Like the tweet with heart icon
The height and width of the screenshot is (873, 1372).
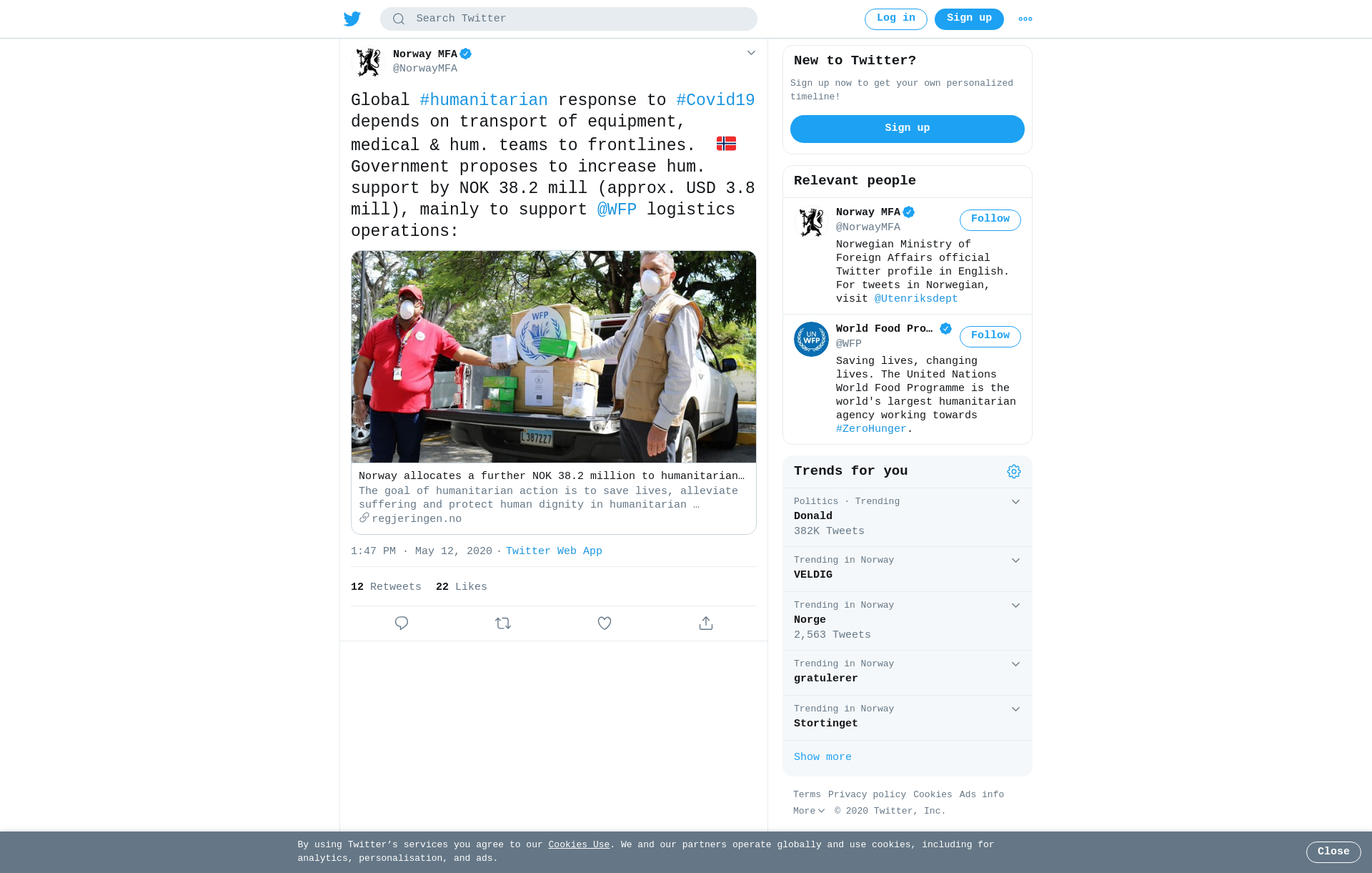click(605, 623)
